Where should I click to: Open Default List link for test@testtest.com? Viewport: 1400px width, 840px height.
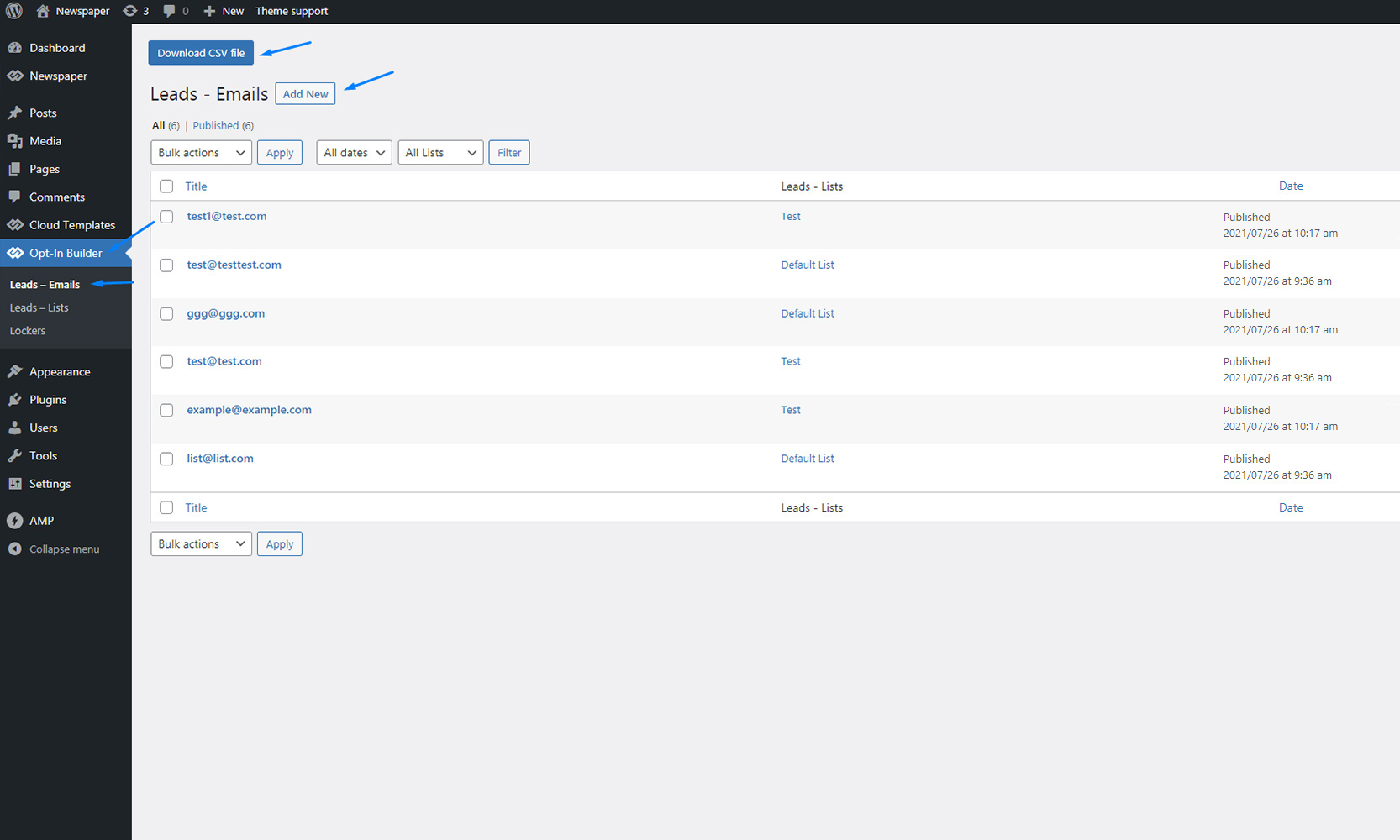point(808,265)
